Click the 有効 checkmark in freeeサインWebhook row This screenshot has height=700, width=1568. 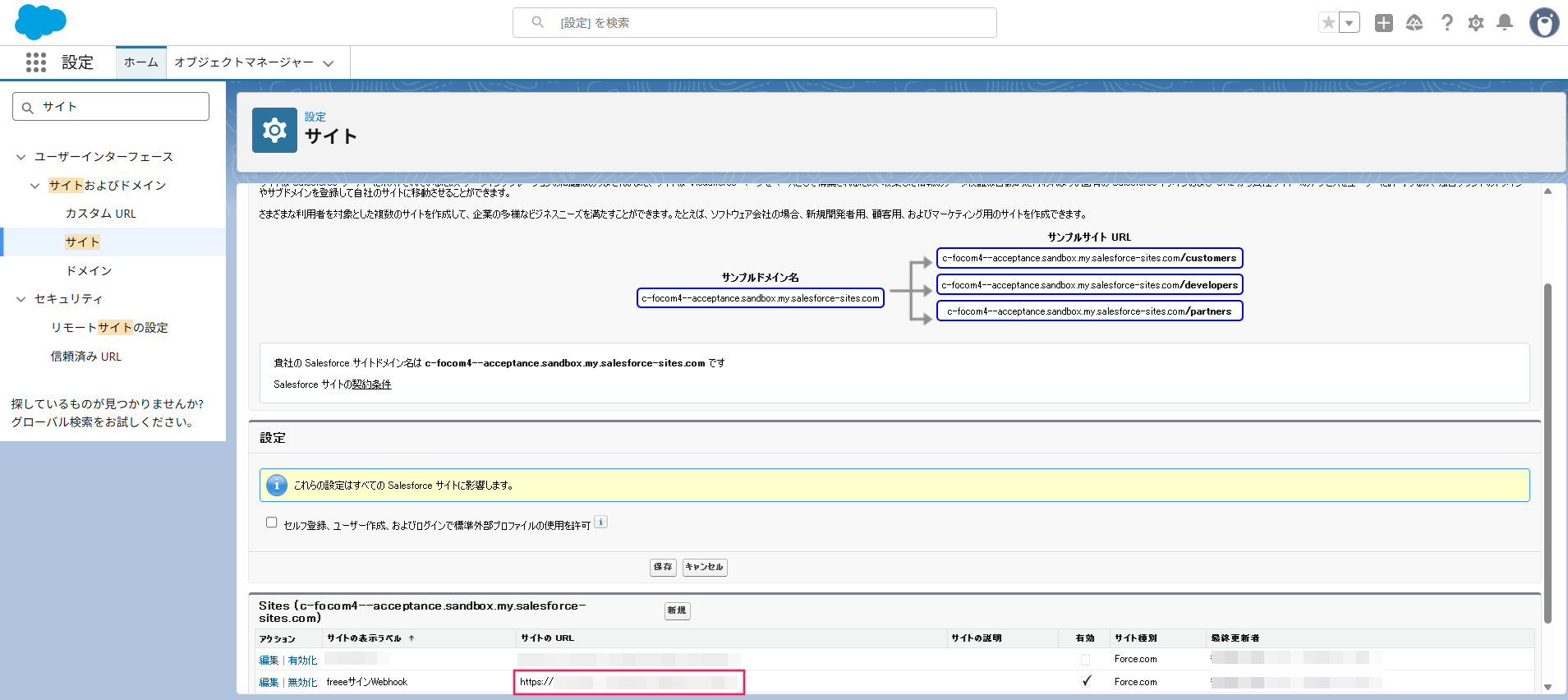(x=1086, y=681)
